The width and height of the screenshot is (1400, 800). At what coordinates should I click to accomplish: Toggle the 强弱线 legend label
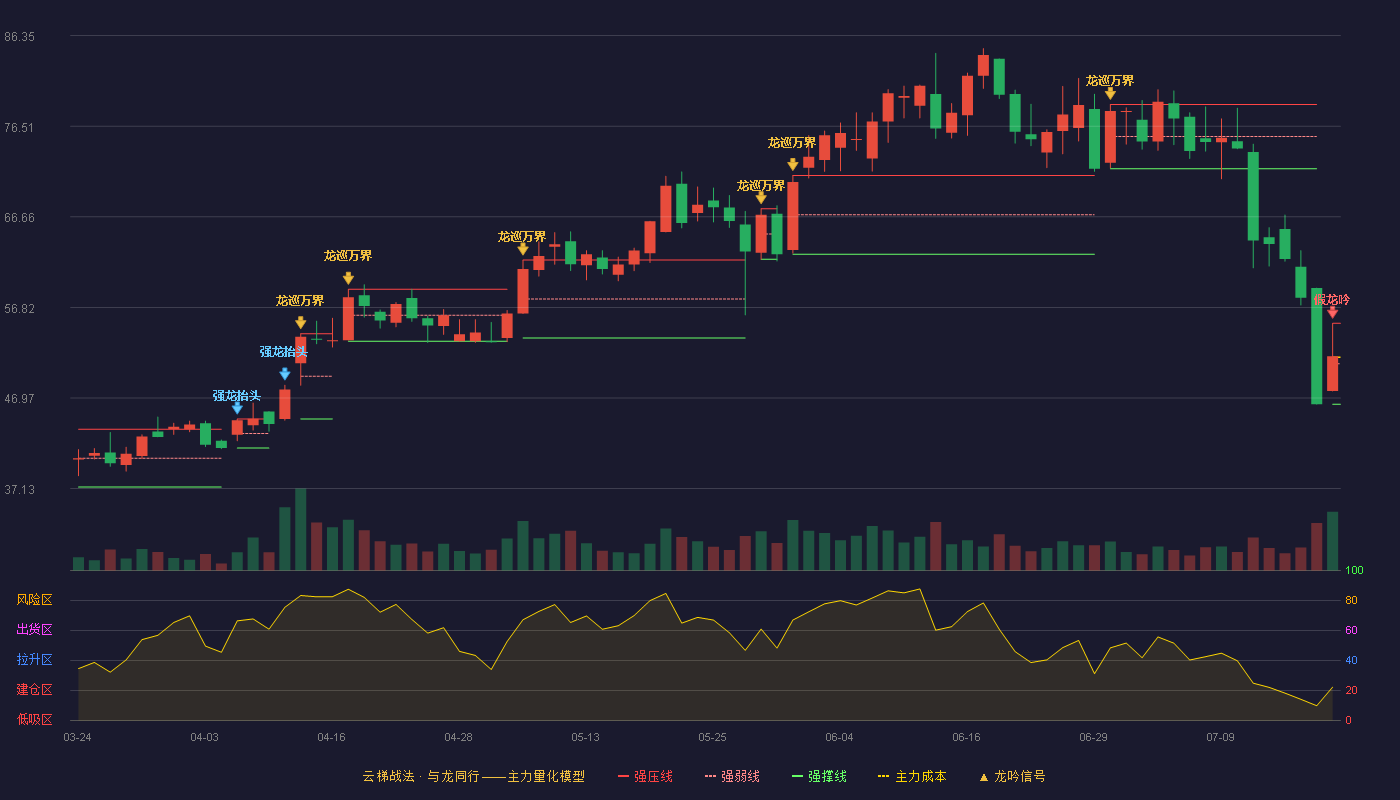[x=740, y=776]
